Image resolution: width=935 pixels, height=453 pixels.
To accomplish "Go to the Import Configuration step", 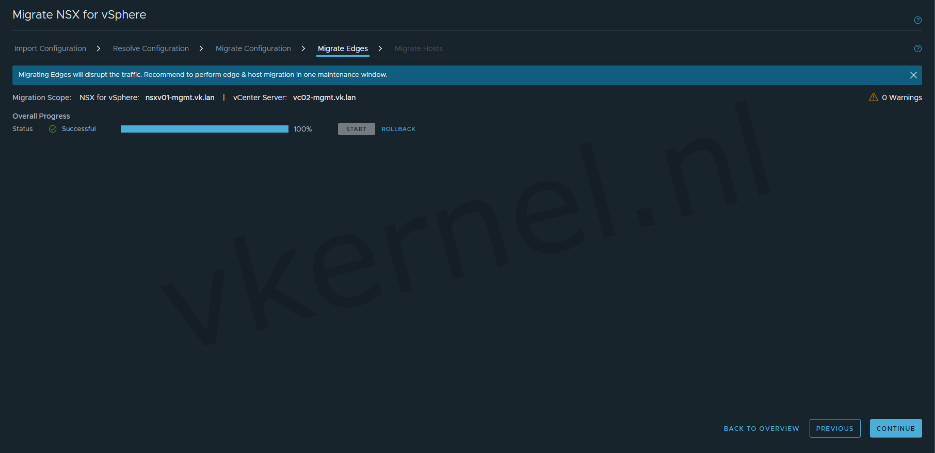I will (50, 48).
